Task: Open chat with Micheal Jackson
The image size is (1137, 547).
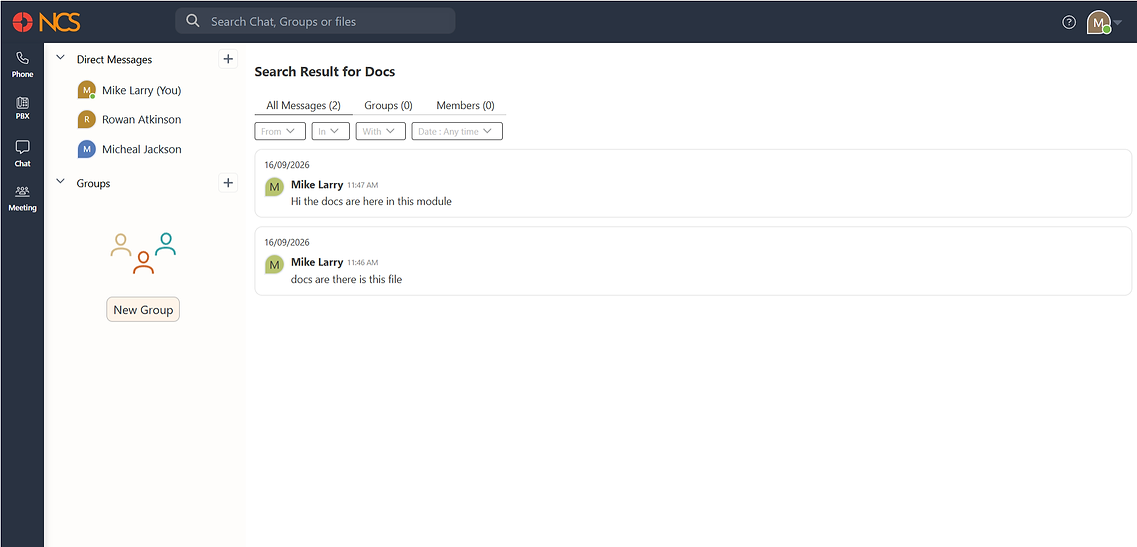Action: 141,149
